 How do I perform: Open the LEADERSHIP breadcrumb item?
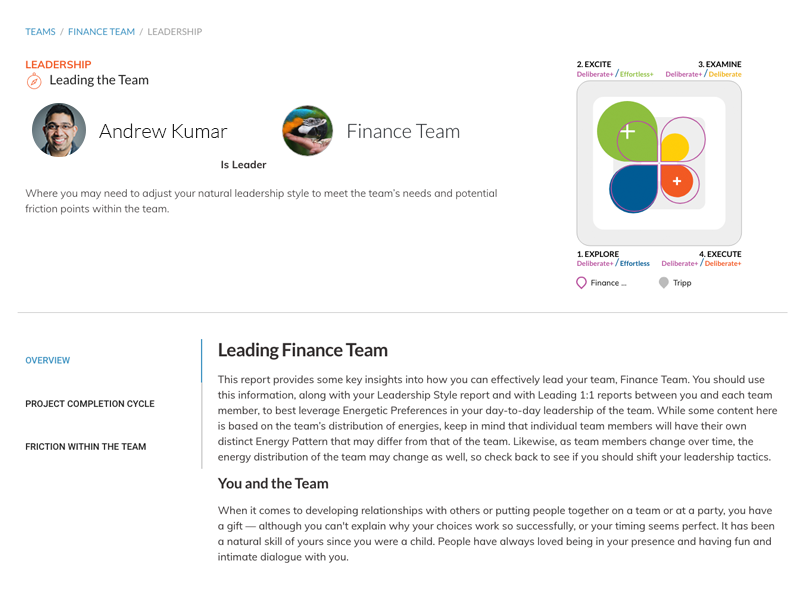[x=174, y=31]
